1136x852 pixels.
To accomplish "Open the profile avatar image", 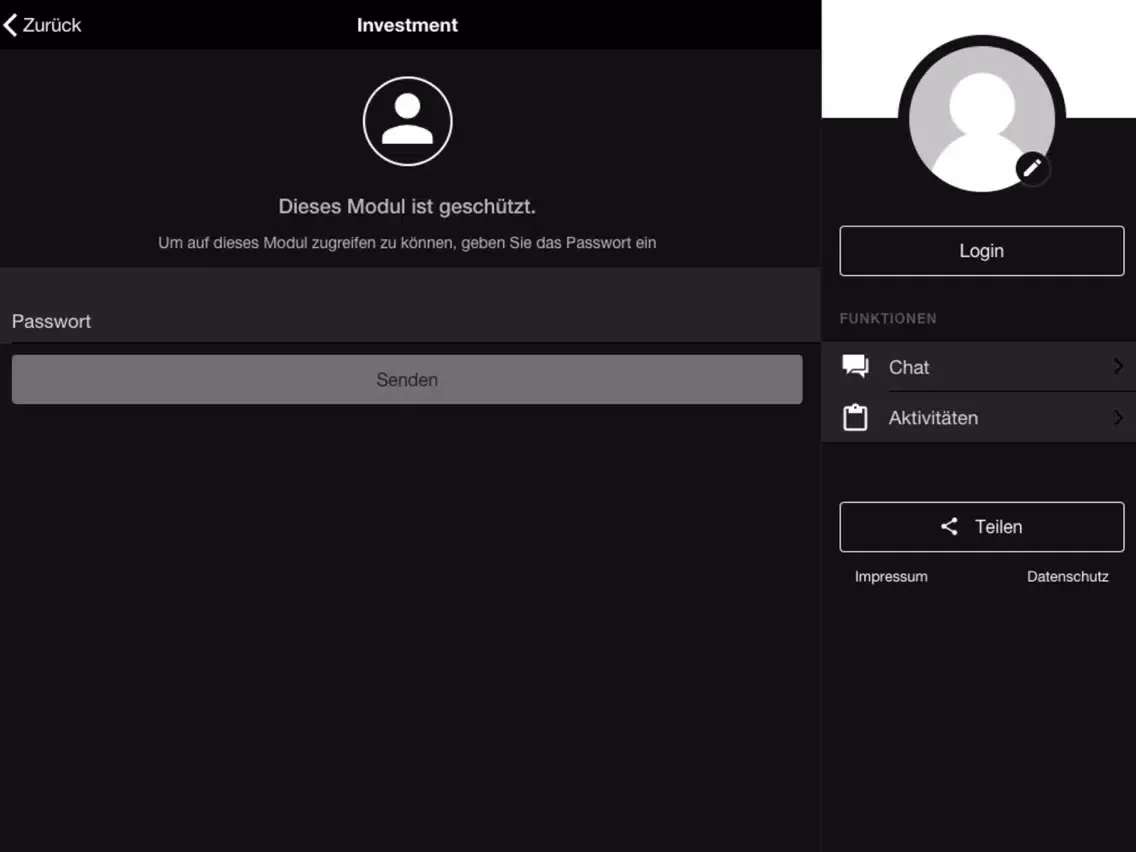I will (982, 118).
